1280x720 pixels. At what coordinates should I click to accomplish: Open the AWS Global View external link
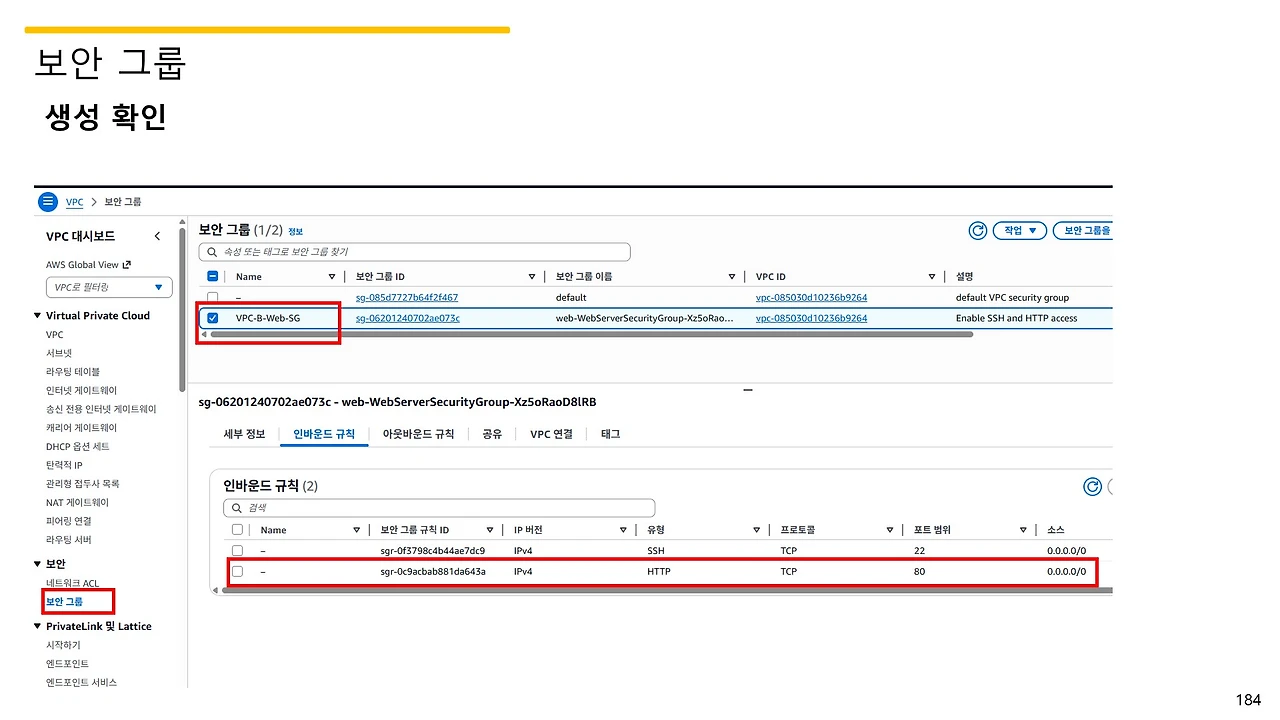pos(89,265)
